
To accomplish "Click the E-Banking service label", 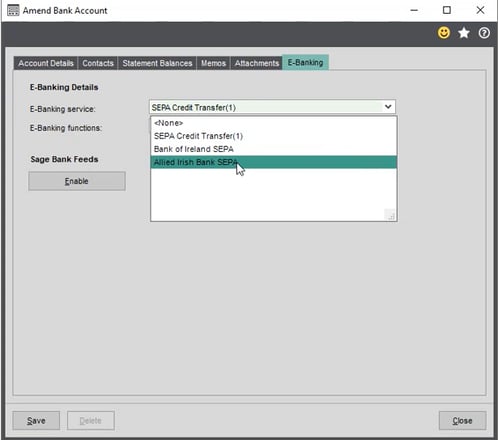I will pyautogui.click(x=63, y=109).
